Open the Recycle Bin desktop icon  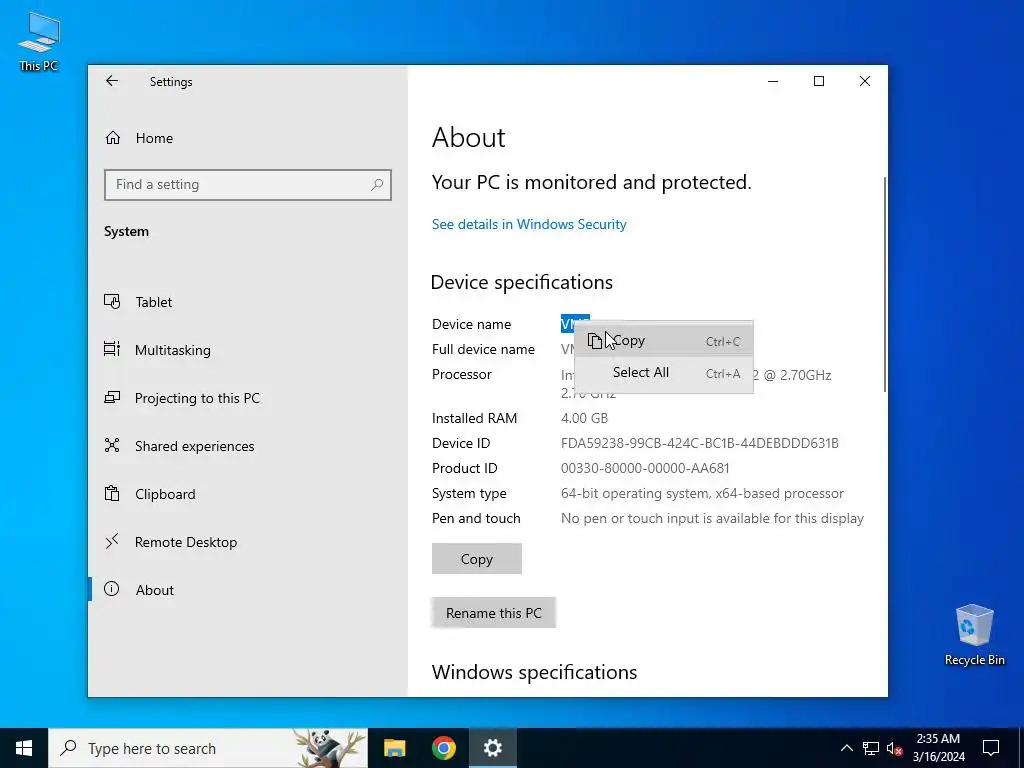point(974,635)
